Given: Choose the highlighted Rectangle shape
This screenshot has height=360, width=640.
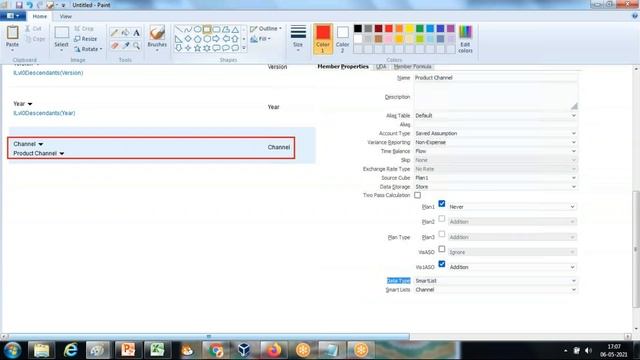Looking at the screenshot, I should coord(207,29).
